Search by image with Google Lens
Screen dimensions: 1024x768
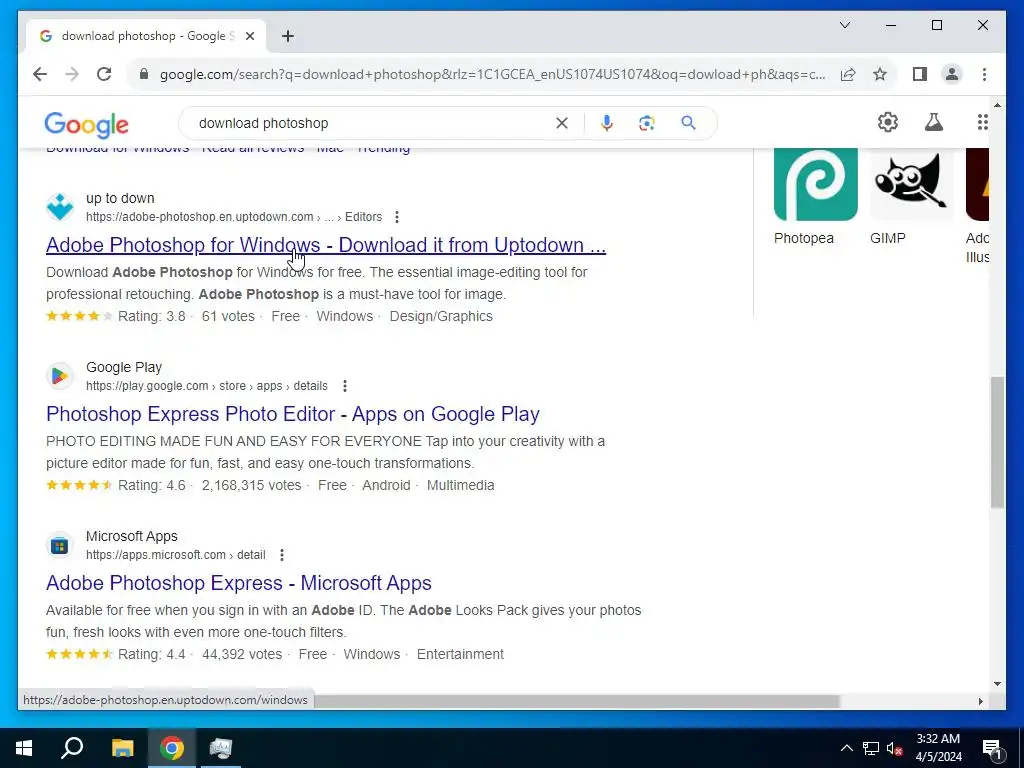647,123
